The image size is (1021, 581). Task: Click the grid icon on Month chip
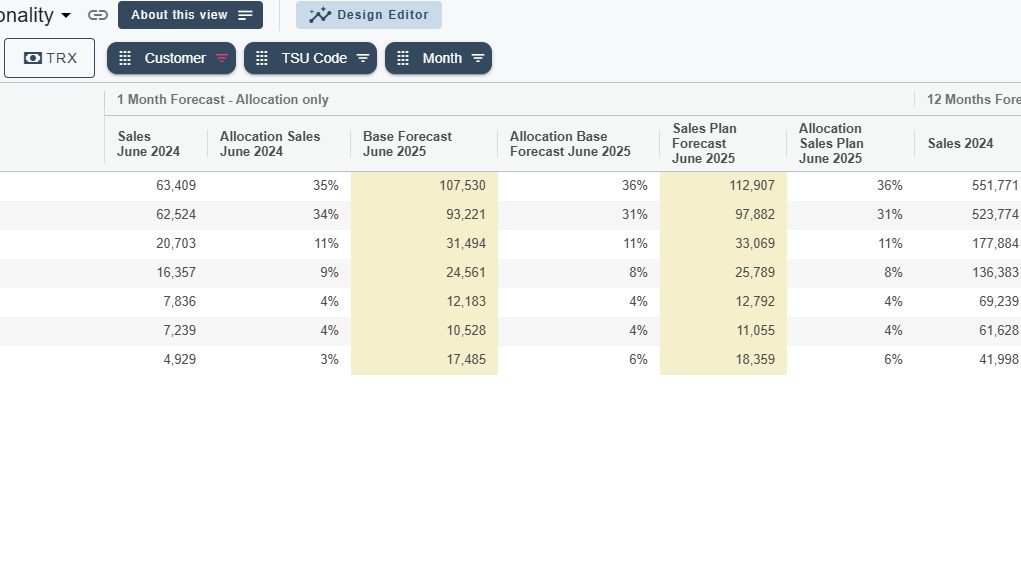coord(403,58)
